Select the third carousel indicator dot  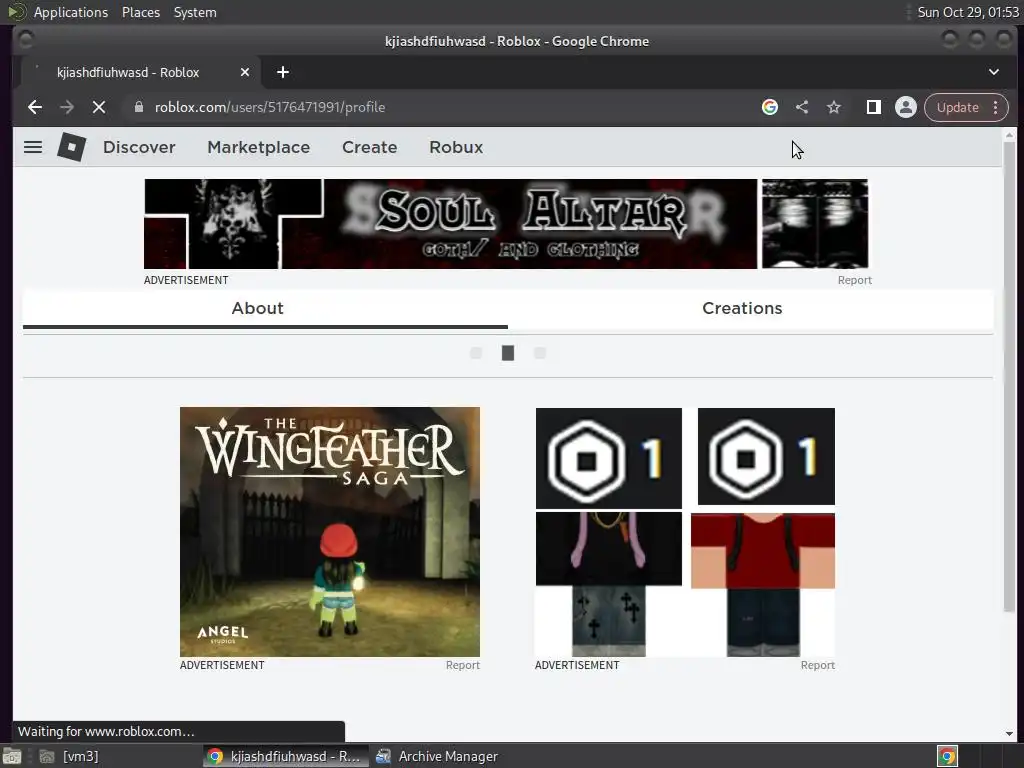click(x=540, y=353)
